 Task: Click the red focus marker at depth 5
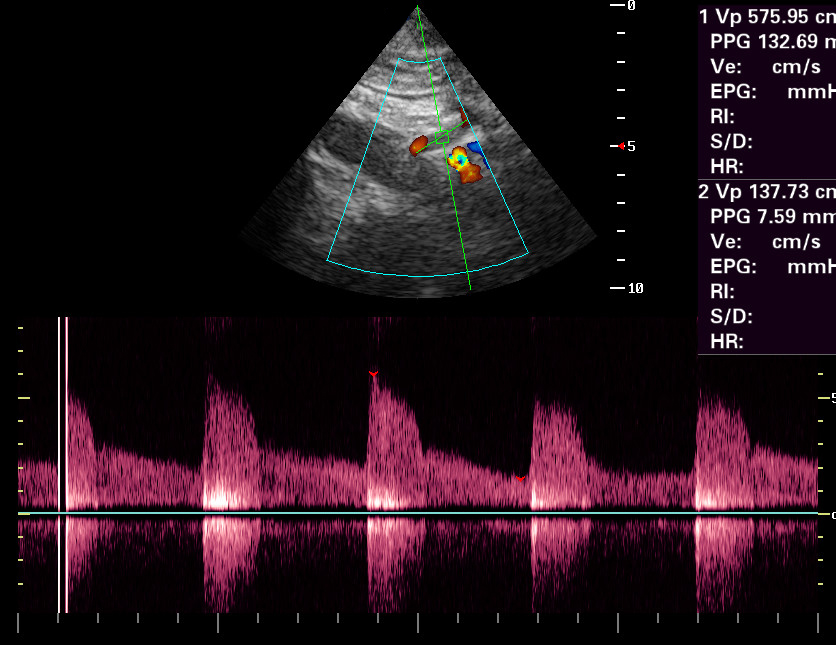(x=621, y=146)
